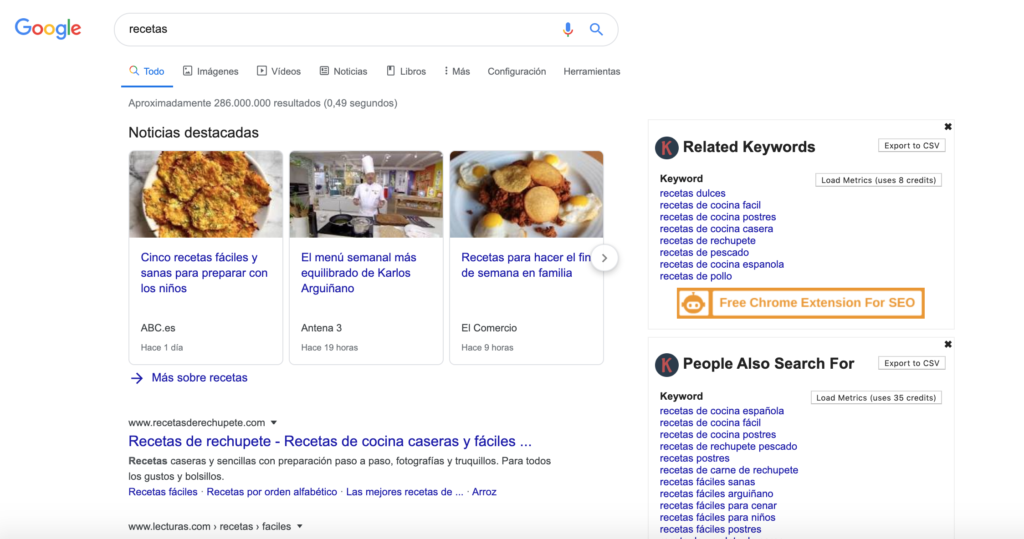1024x539 pixels.
Task: Click keyword recetas fáciles sanas
Action: point(707,482)
